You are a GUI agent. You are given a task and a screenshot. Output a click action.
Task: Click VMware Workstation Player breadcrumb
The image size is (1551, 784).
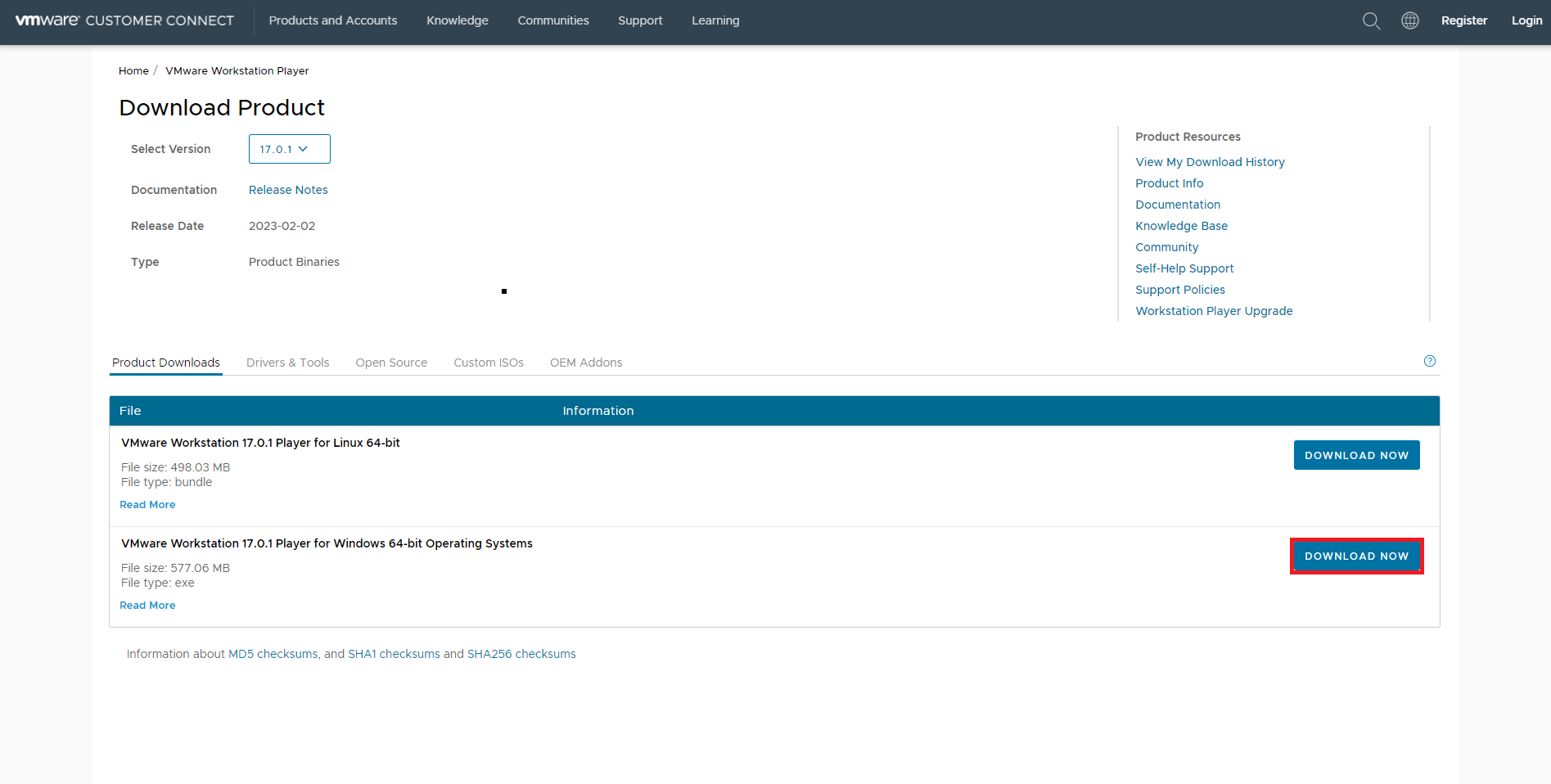(x=237, y=71)
